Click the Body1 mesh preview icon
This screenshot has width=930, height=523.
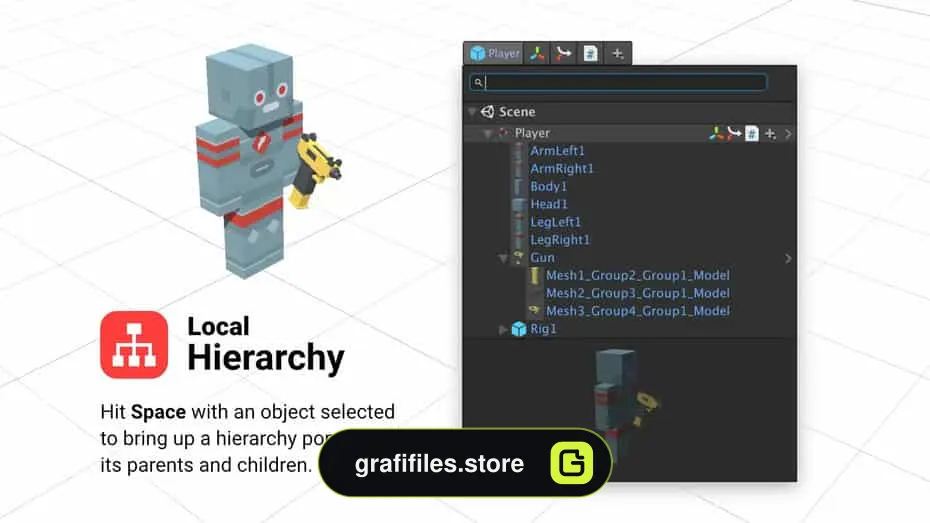pos(519,186)
